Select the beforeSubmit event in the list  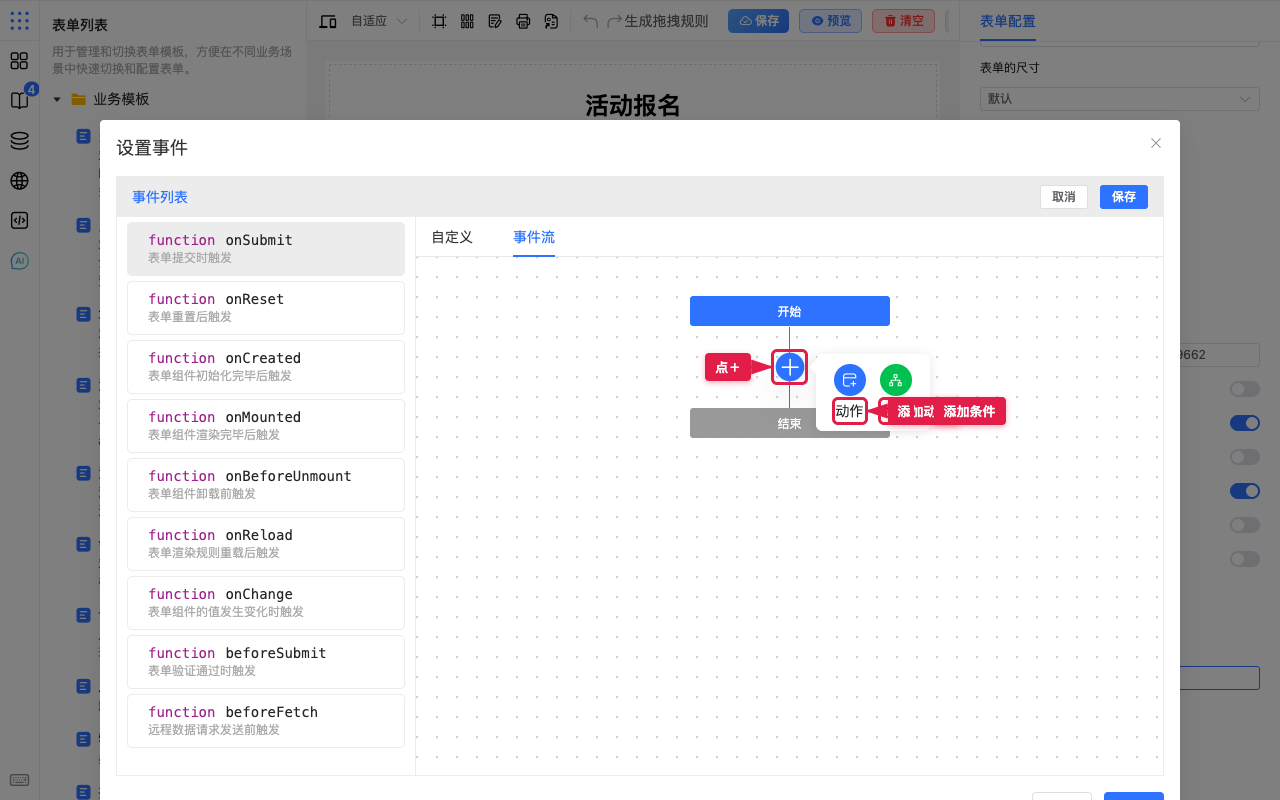[x=266, y=662]
